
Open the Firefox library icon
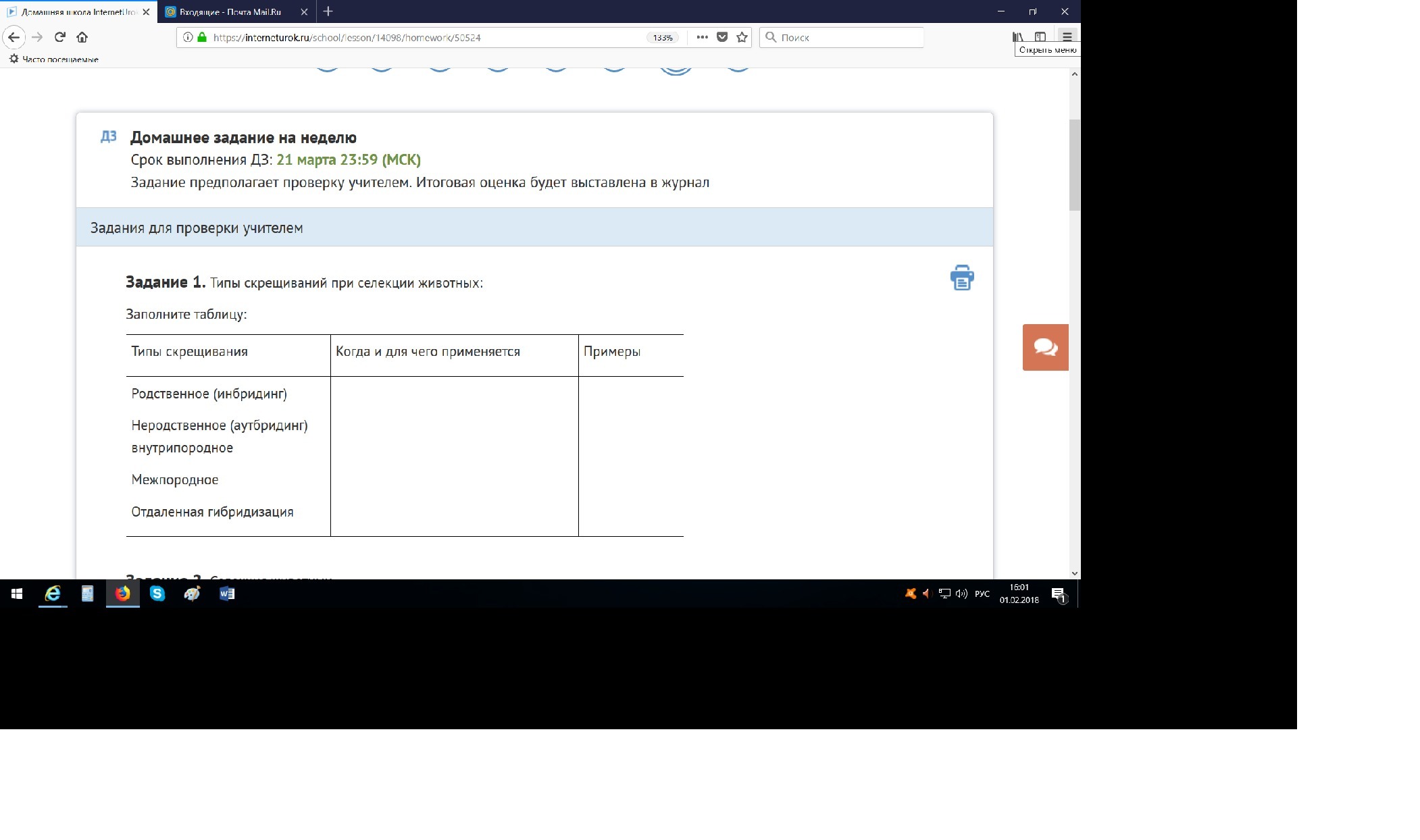coord(1017,37)
